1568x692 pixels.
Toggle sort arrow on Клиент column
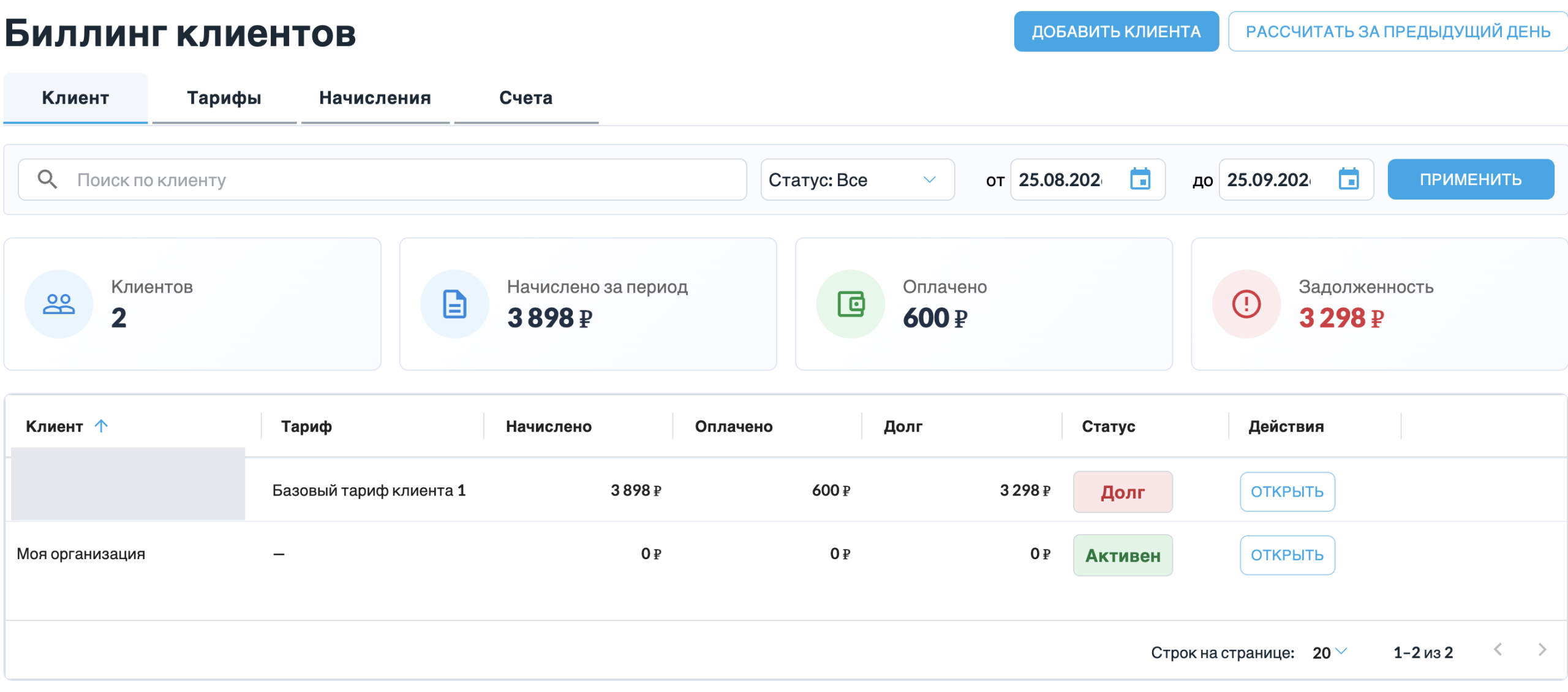101,426
